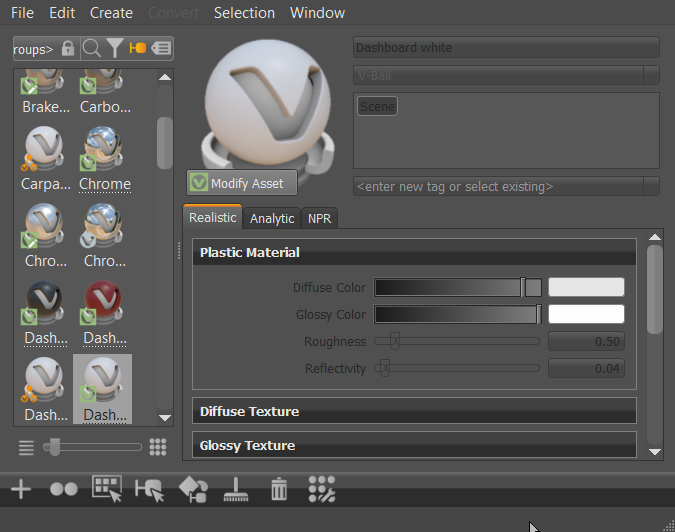This screenshot has width=675, height=532.
Task: Switch to the Analytic tab
Action: pos(272,219)
